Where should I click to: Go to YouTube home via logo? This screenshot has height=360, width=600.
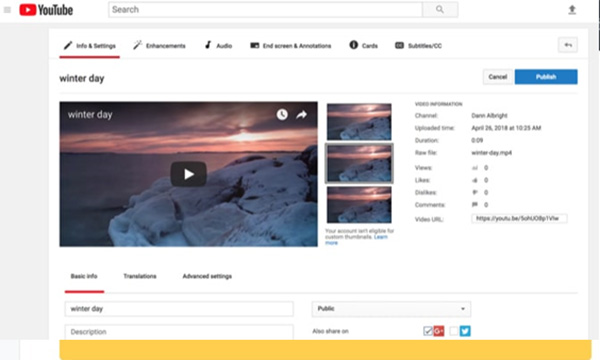(46, 10)
